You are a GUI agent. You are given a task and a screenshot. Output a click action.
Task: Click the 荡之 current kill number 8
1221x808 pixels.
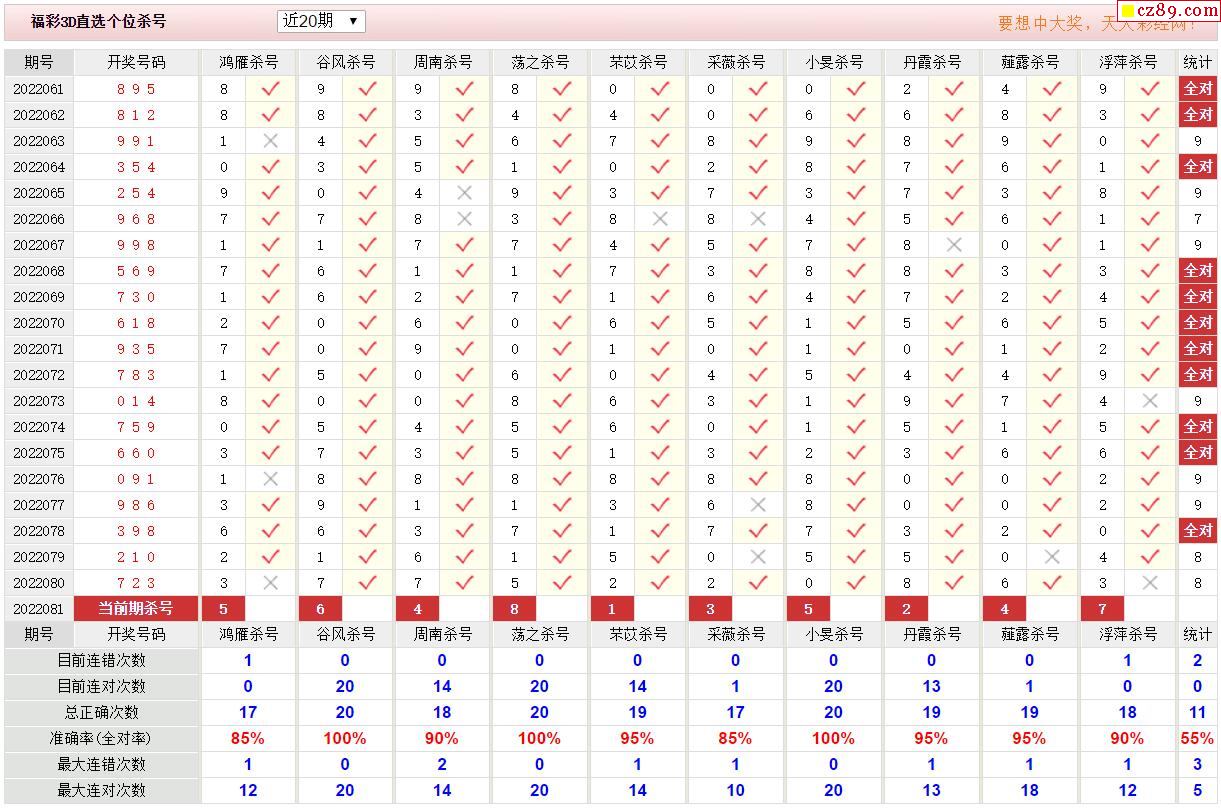pos(514,608)
